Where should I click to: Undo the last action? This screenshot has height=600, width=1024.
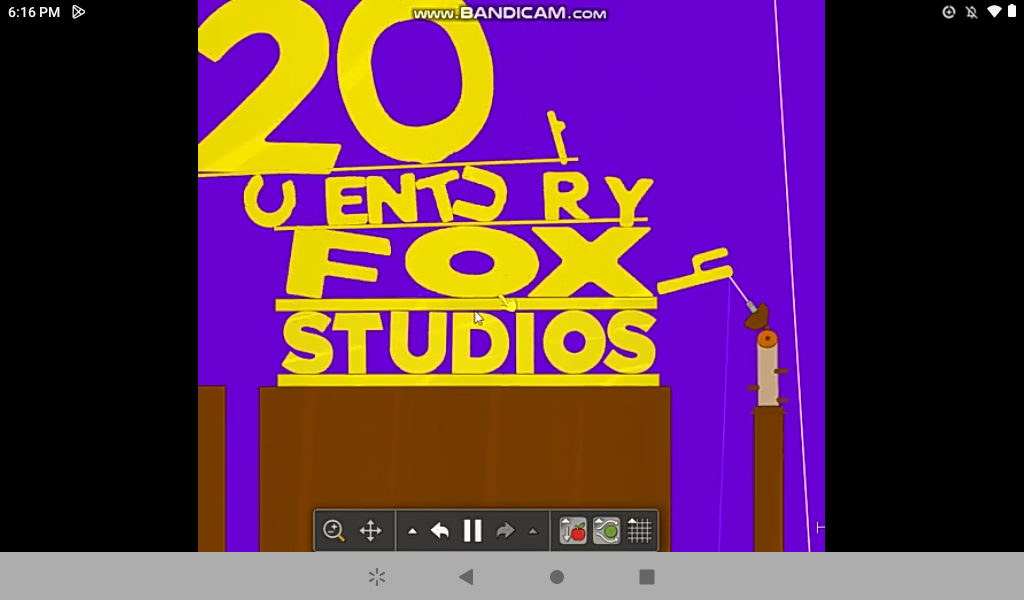pyautogui.click(x=440, y=531)
